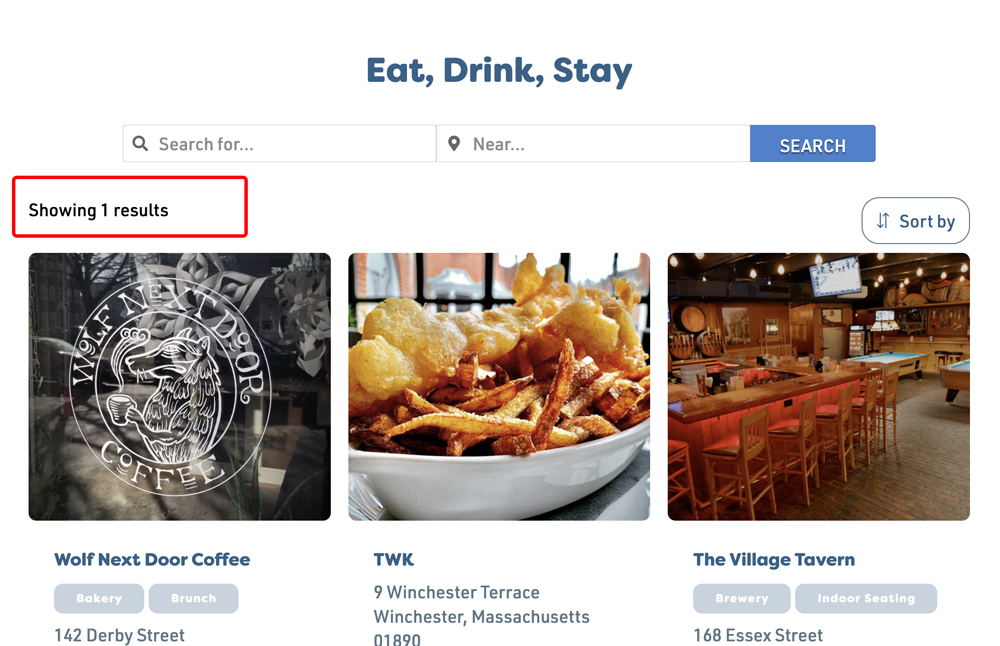Choose the Indoor Seating tag
This screenshot has height=646, width=1000.
click(866, 599)
